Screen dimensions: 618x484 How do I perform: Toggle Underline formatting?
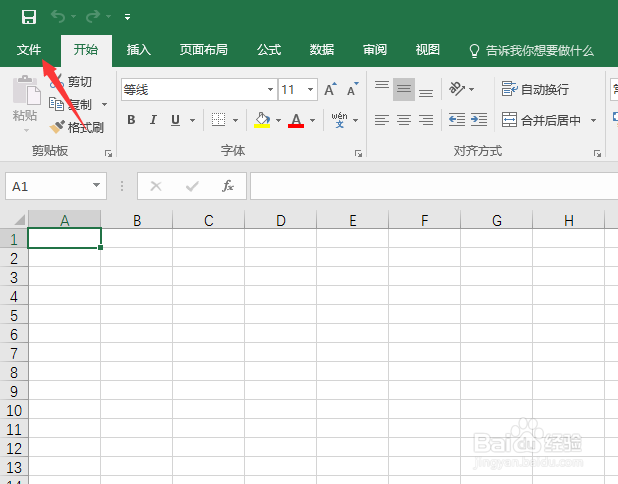point(176,120)
